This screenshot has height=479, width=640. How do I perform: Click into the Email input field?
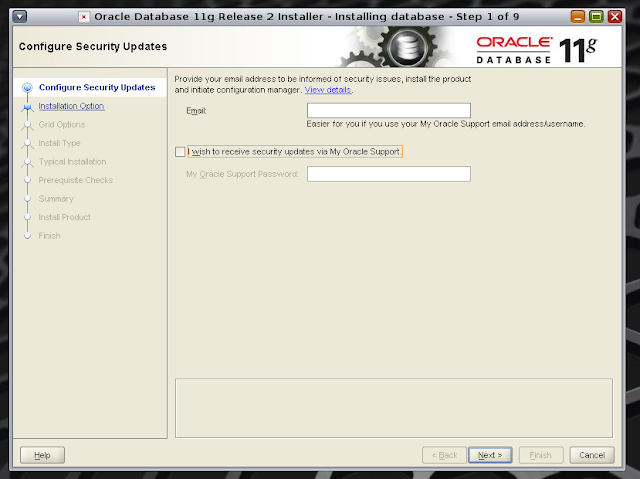tap(389, 110)
